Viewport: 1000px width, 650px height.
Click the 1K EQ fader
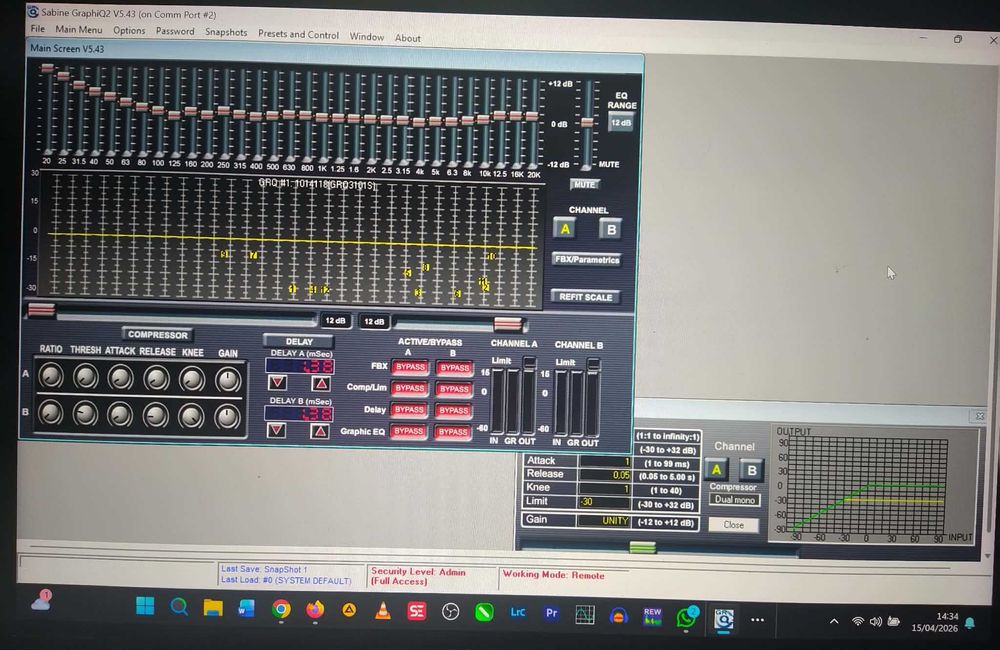(322, 117)
